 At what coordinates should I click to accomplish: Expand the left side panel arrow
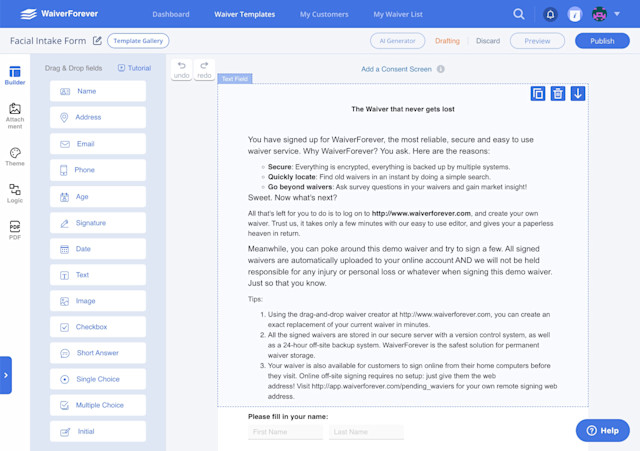click(x=6, y=375)
